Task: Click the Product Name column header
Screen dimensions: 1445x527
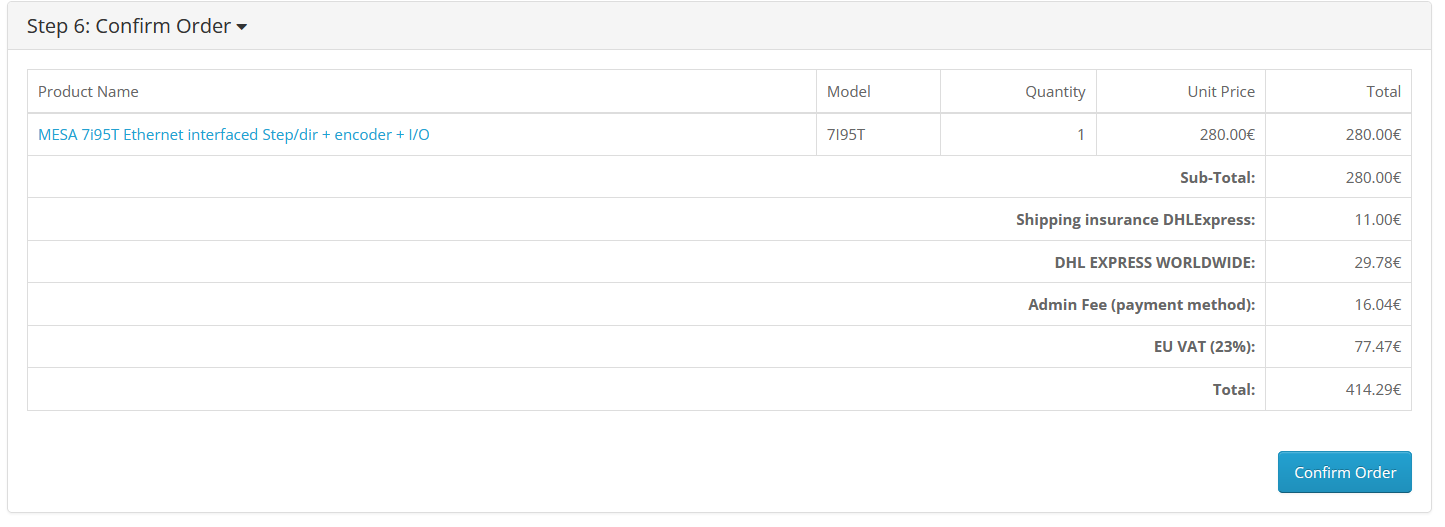Action: (88, 91)
